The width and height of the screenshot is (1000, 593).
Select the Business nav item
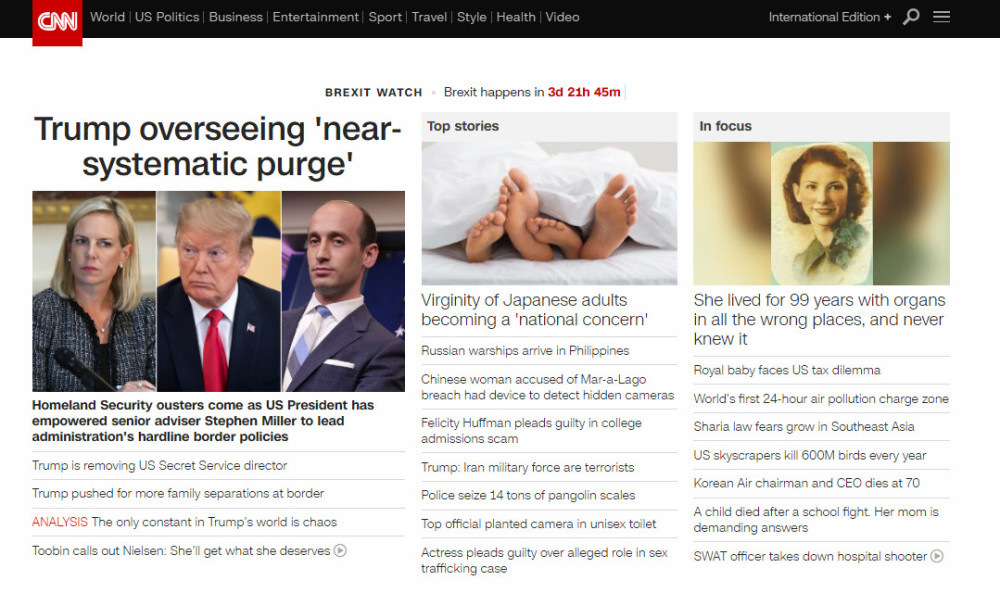(235, 17)
